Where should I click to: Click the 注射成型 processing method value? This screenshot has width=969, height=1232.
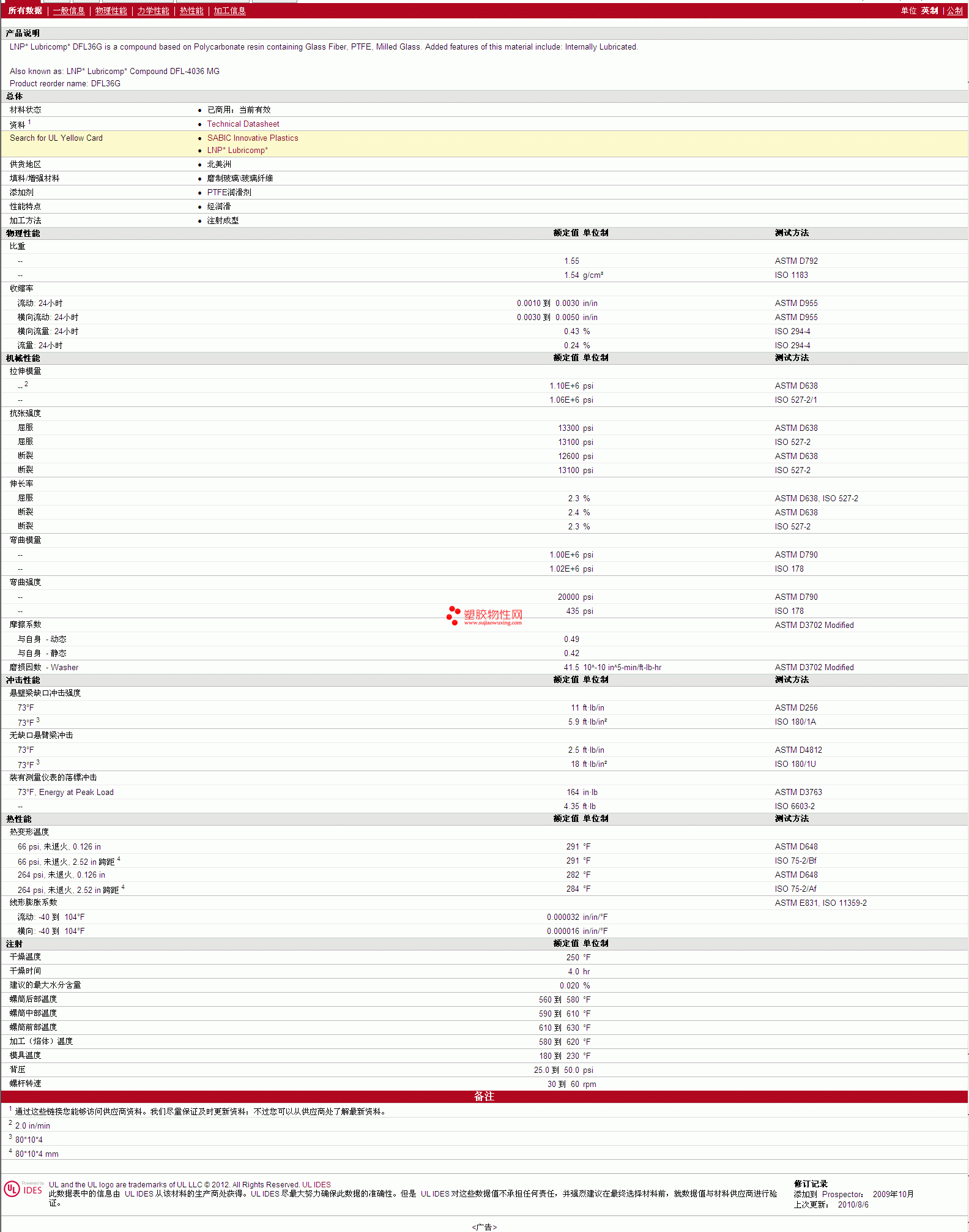[x=223, y=221]
